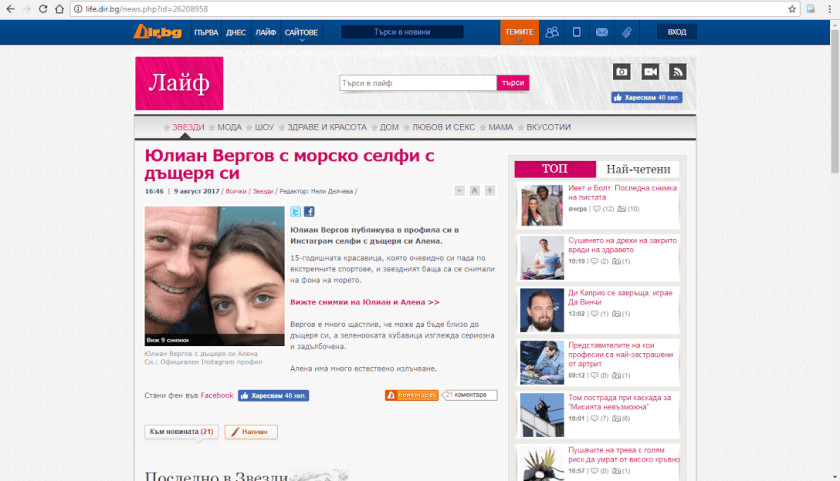The width and height of the screenshot is (840, 481).
Task: Open ПЪРВА in the top navigation
Action: pos(206,33)
